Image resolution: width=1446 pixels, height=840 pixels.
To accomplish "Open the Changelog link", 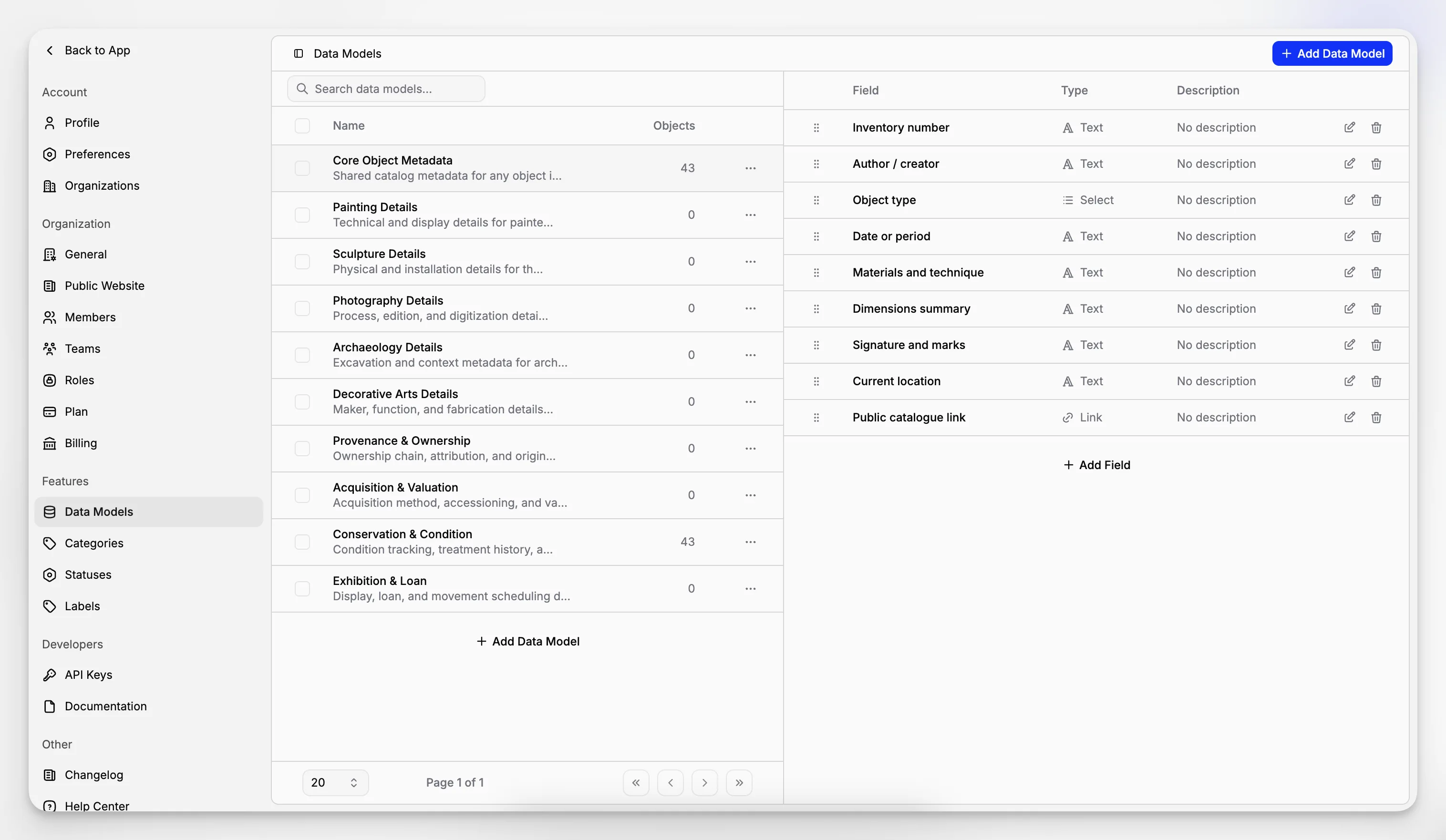I will [149, 775].
